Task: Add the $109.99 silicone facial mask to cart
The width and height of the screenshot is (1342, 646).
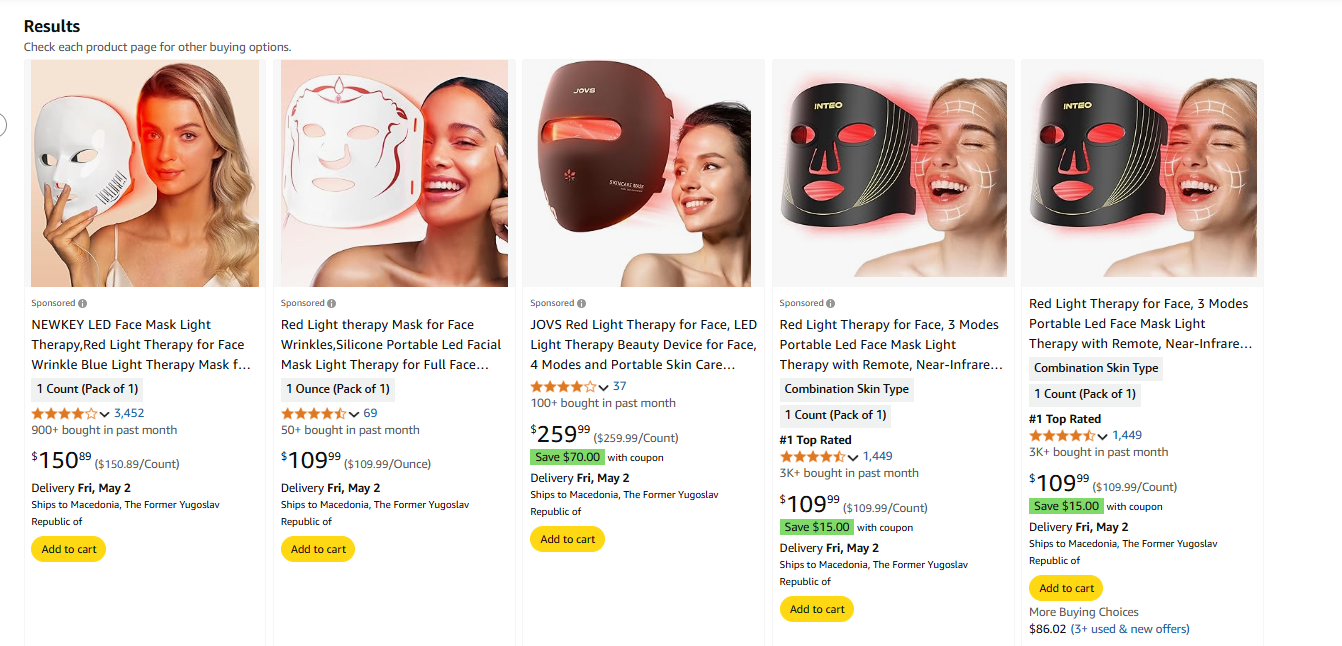Action: [318, 549]
